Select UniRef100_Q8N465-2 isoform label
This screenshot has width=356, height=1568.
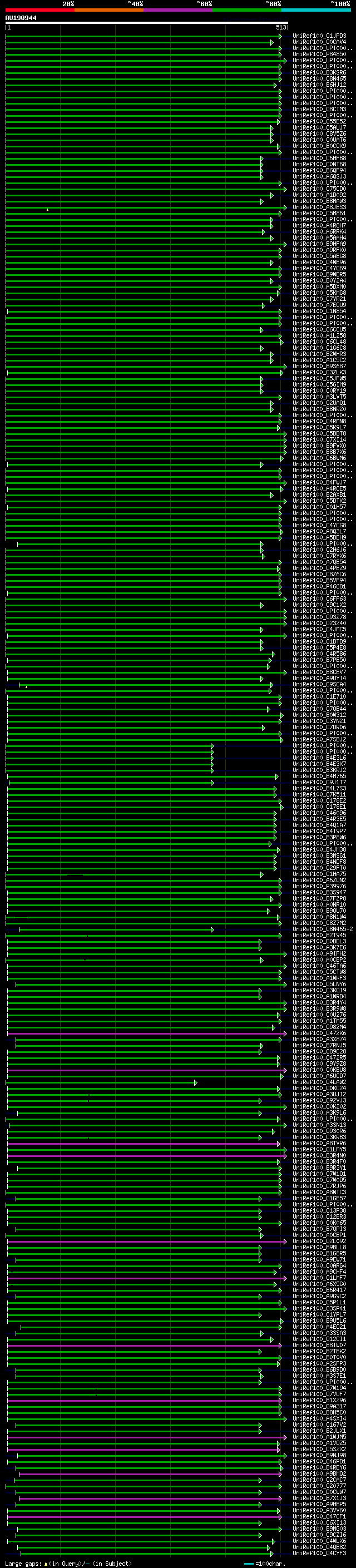click(x=323, y=929)
